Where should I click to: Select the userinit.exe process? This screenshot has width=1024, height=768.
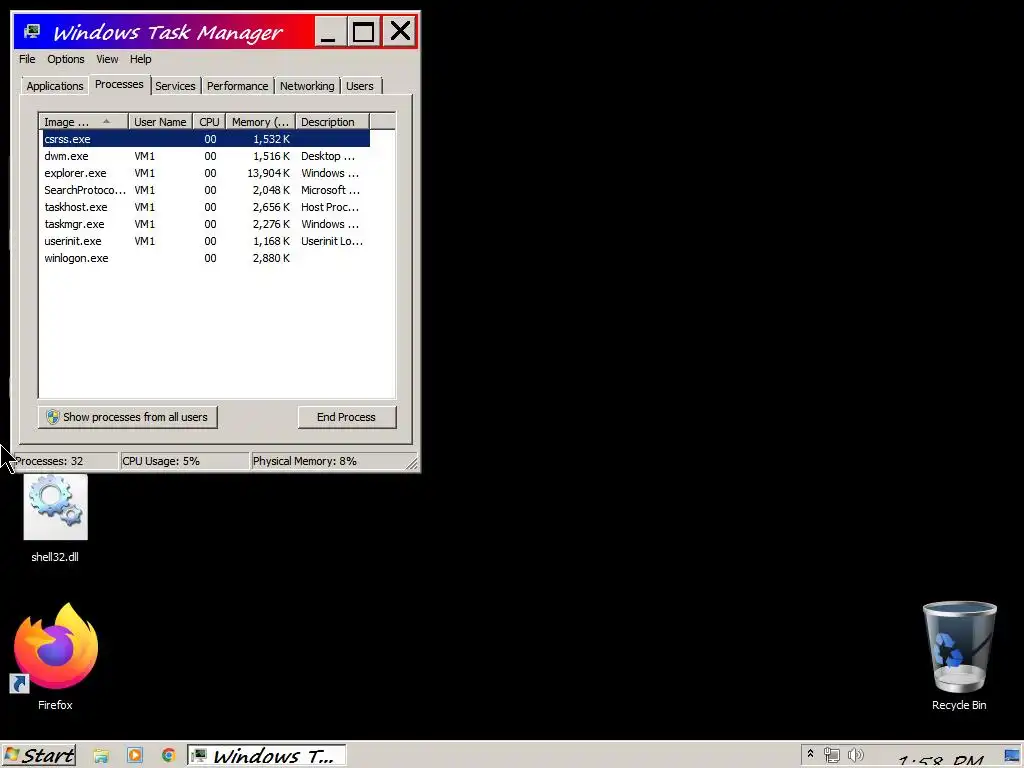coord(206,241)
